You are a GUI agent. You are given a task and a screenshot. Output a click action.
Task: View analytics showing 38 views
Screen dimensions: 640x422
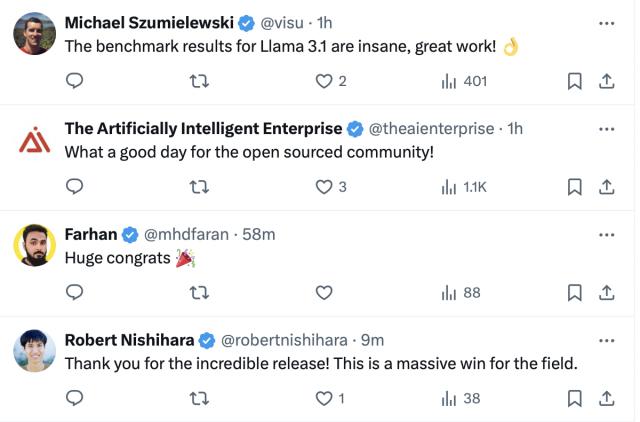point(461,398)
